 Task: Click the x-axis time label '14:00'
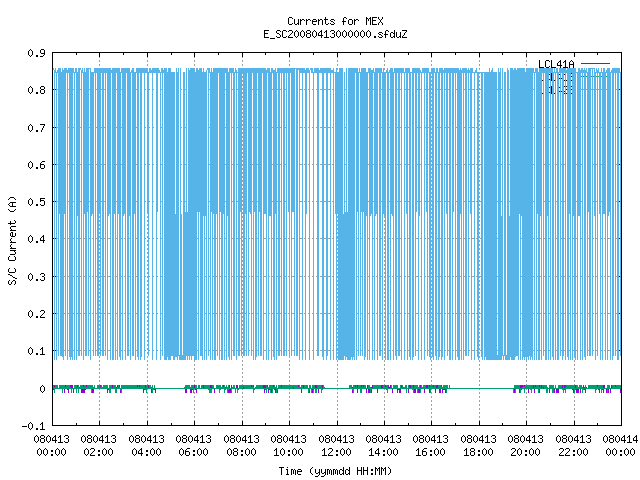[384, 452]
